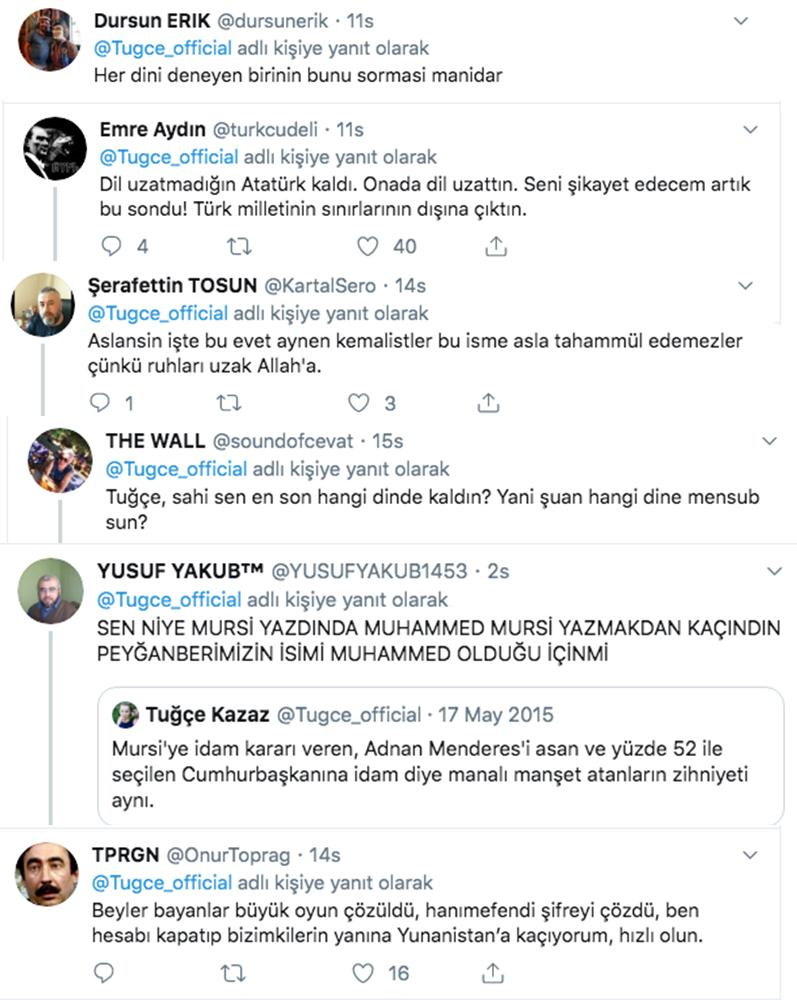
Task: Like Emre Aydın's tweet with 40 likes
Action: (369, 246)
